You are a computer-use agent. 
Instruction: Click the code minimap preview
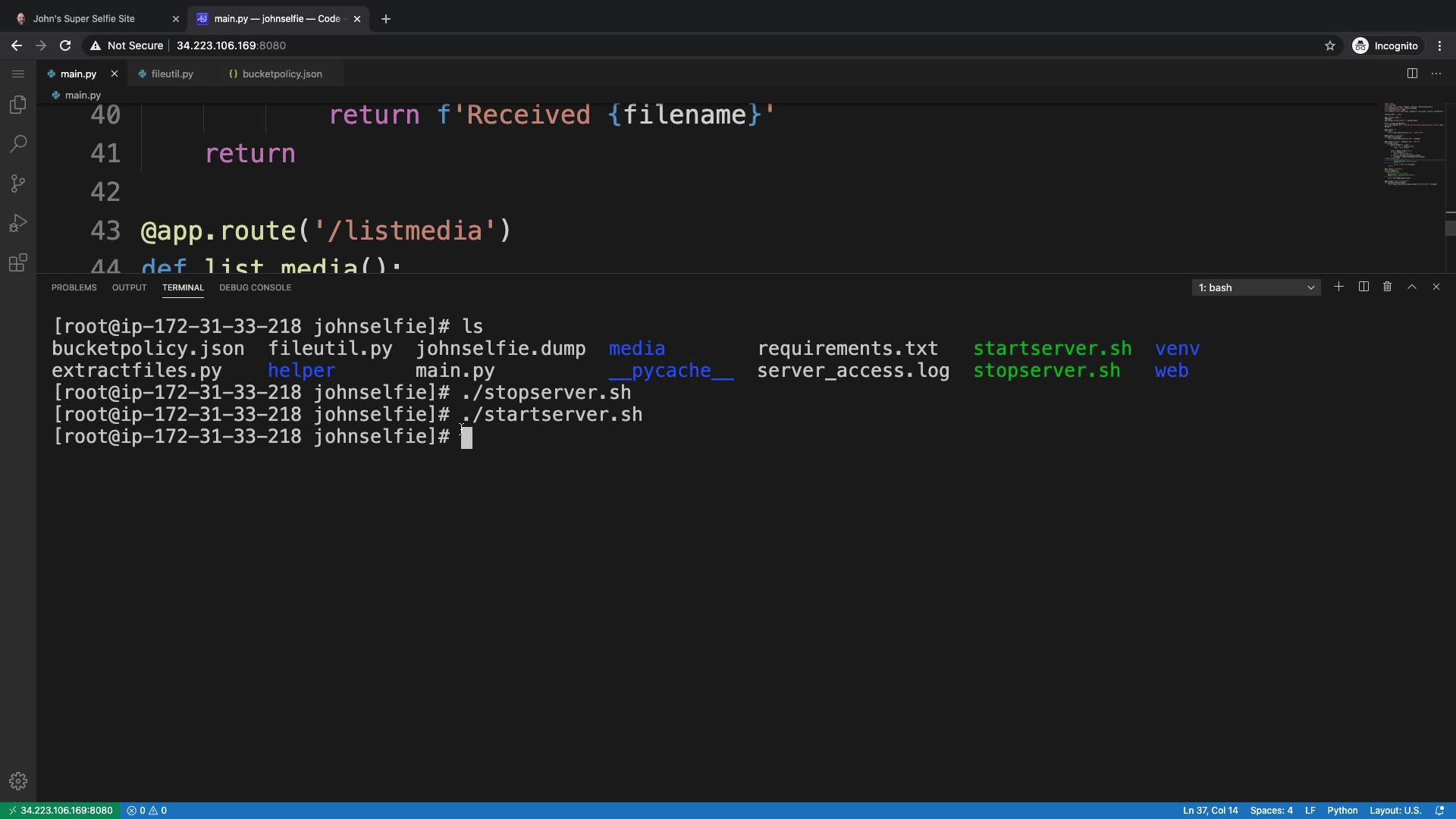tap(1413, 144)
